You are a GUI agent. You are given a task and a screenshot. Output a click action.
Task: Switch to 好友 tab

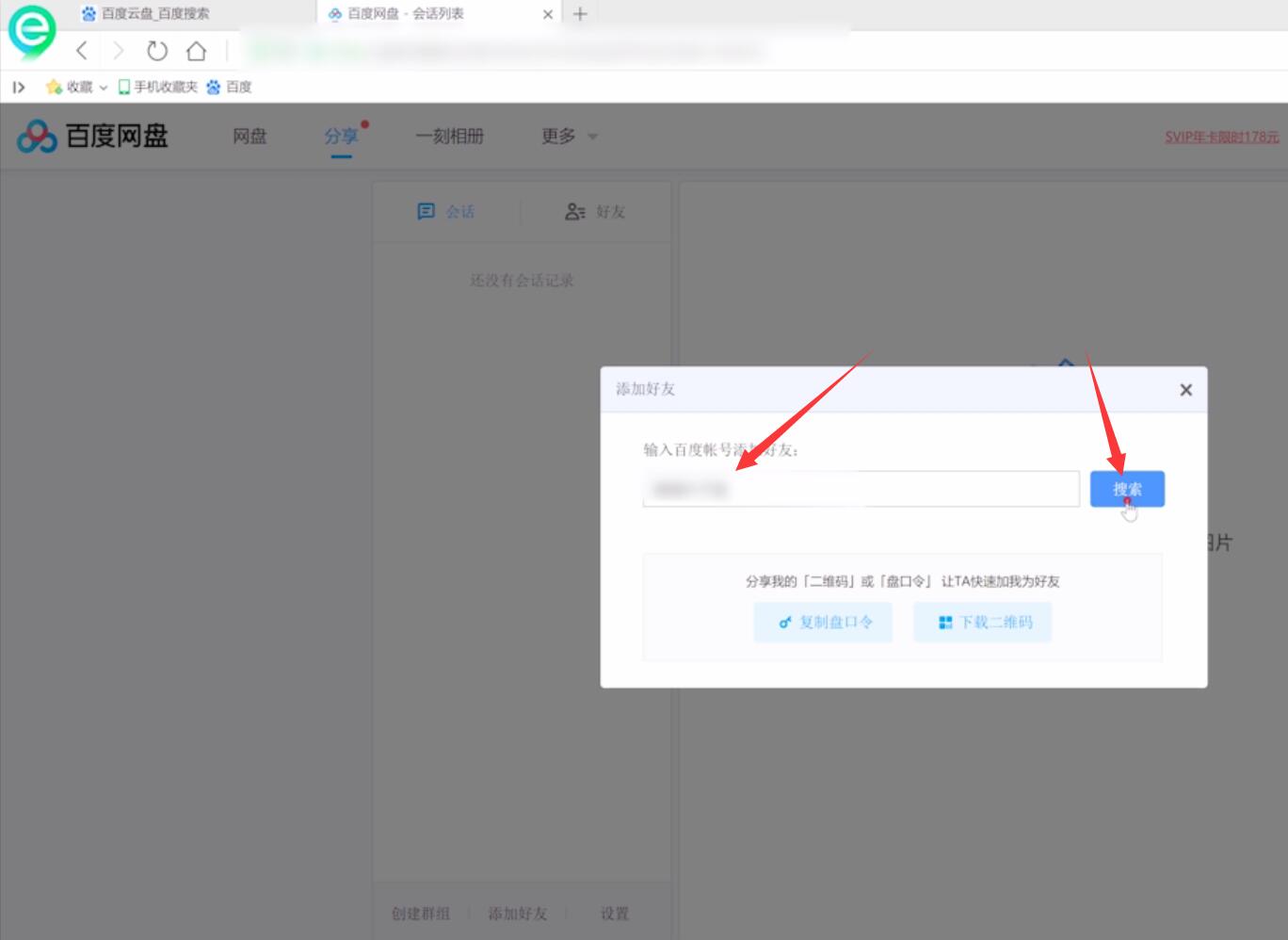click(595, 212)
